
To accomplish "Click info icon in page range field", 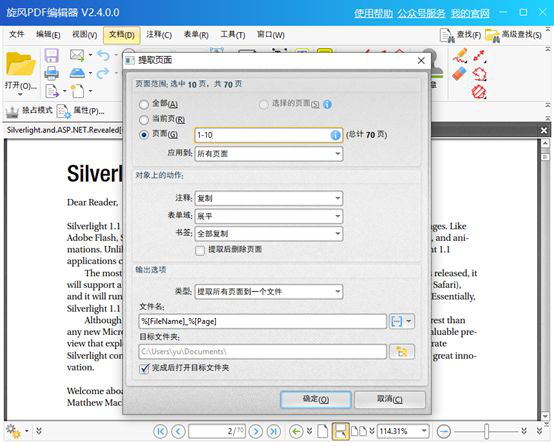I will pyautogui.click(x=335, y=135).
